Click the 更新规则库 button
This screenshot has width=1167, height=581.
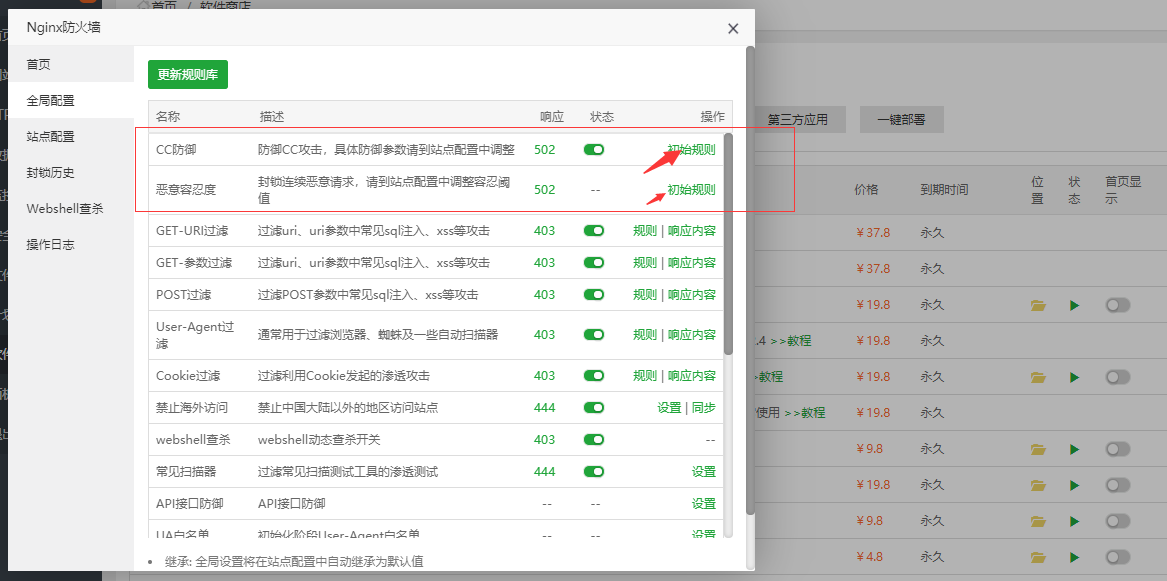point(188,75)
